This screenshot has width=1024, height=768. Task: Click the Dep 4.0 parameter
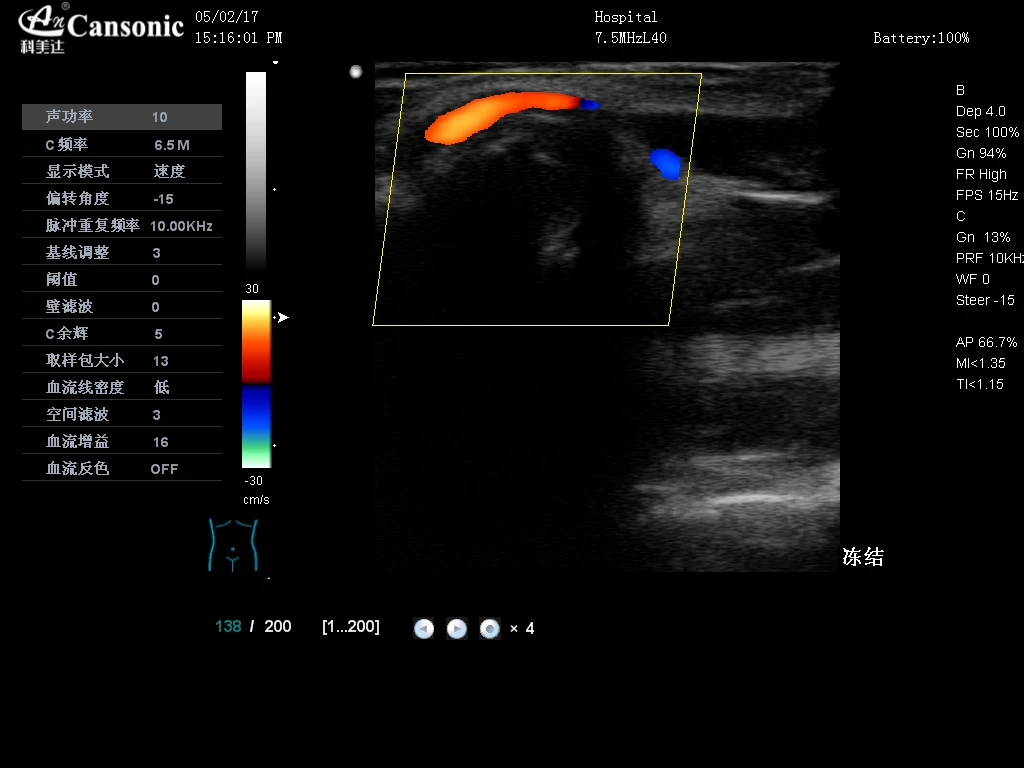[980, 111]
